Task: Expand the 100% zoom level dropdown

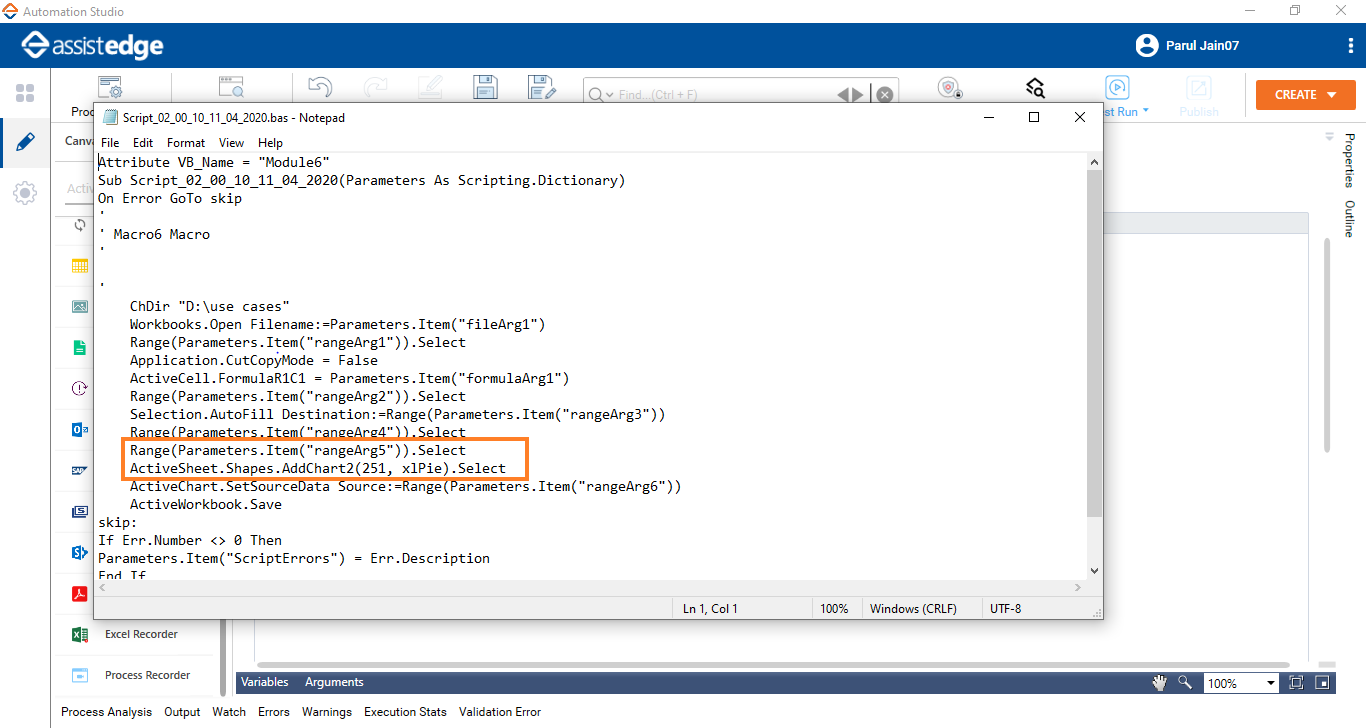Action: pyautogui.click(x=1271, y=683)
